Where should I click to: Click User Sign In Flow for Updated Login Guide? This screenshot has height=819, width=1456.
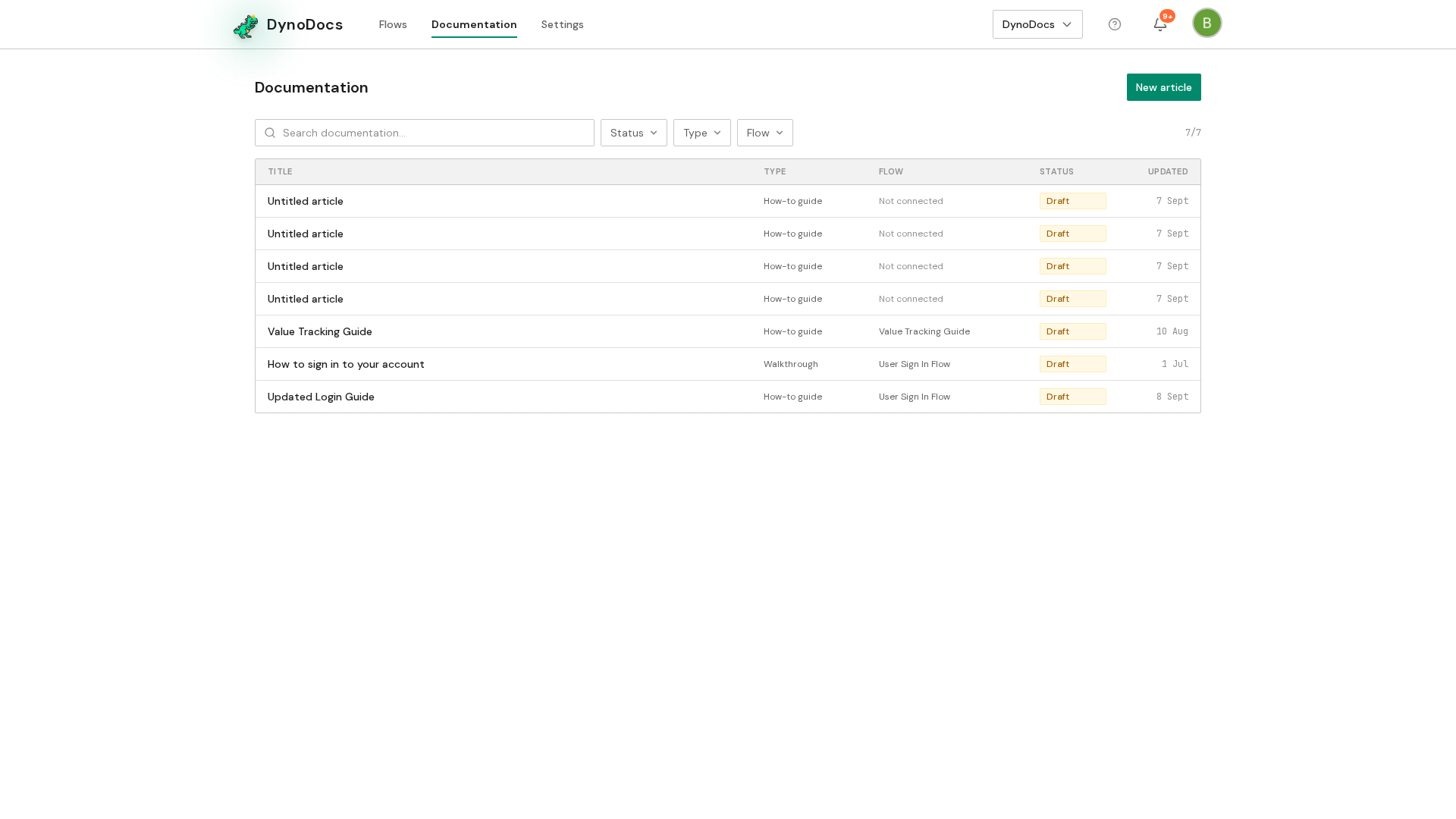(915, 397)
